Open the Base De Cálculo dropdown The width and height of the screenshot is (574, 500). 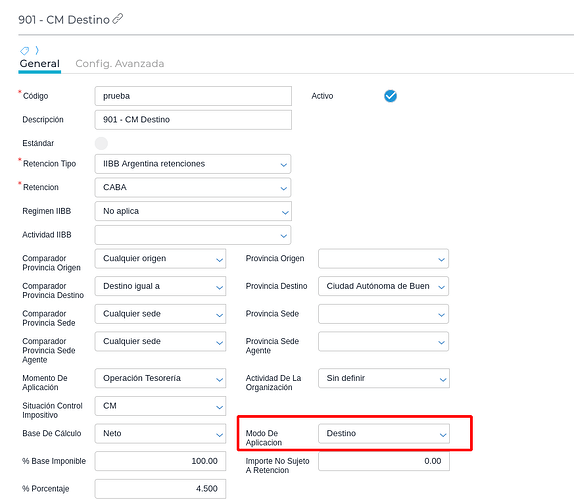tap(160, 434)
